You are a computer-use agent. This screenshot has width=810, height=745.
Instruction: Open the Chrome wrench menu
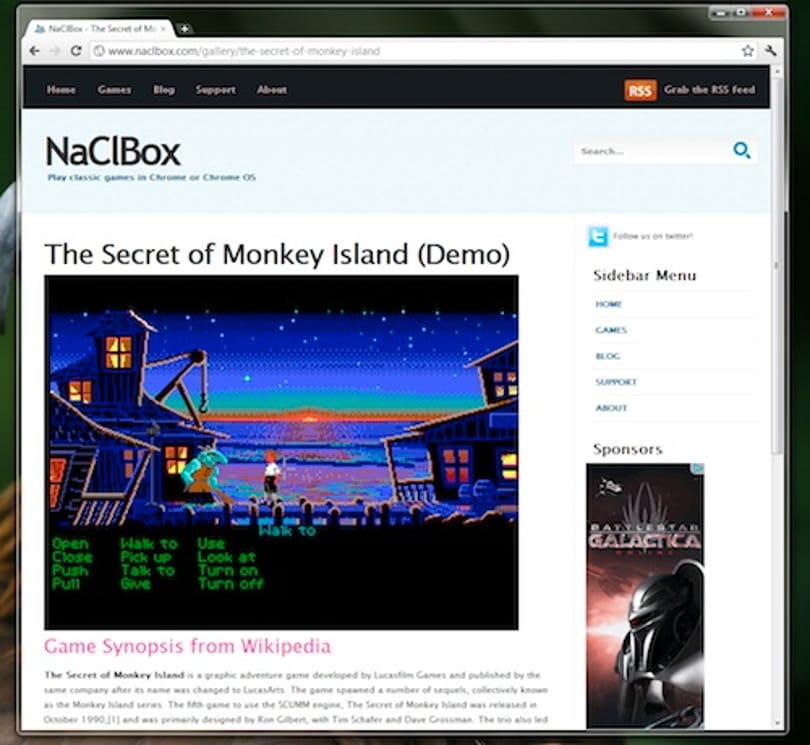[770, 51]
